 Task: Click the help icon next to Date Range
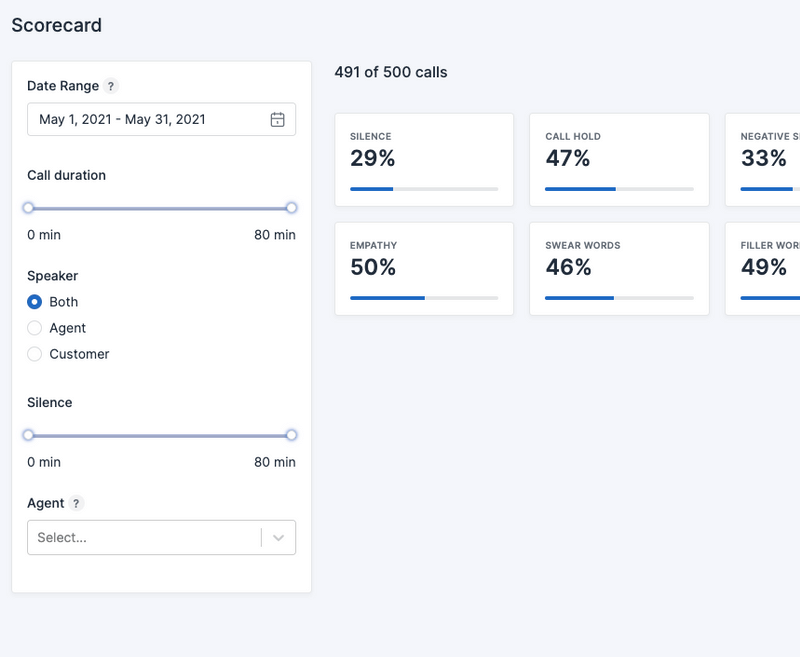111,87
